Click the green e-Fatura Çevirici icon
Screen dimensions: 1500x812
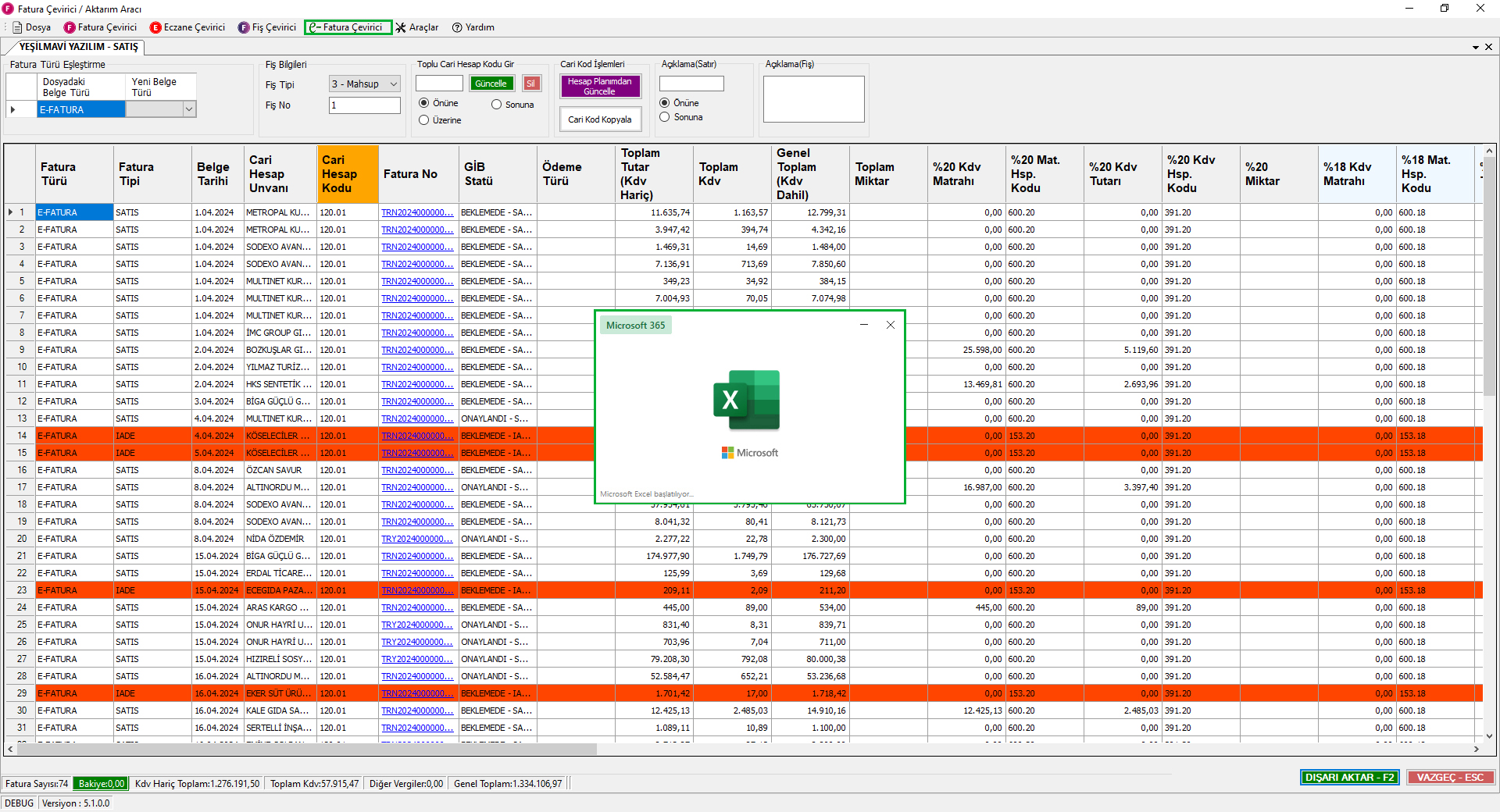[314, 27]
